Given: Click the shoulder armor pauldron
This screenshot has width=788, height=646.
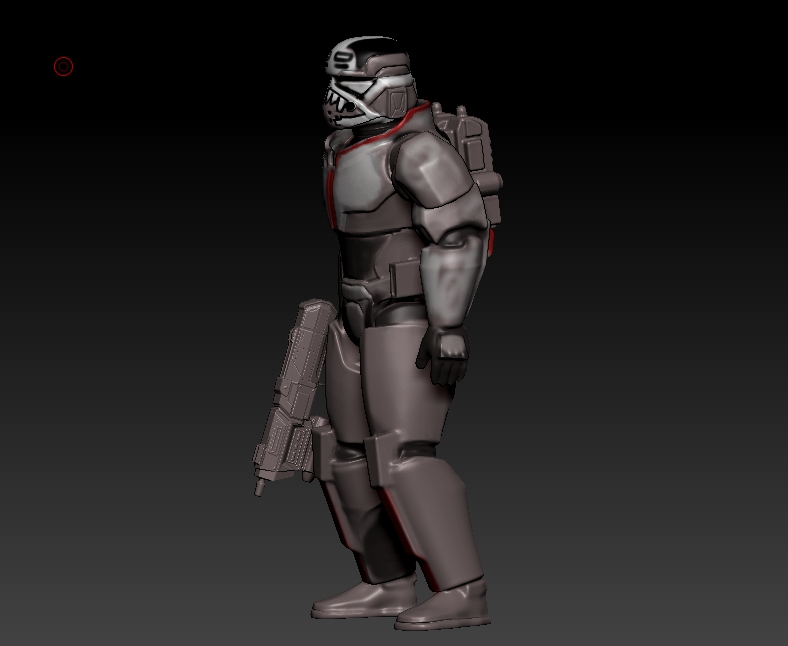Looking at the screenshot, I should click(x=432, y=168).
